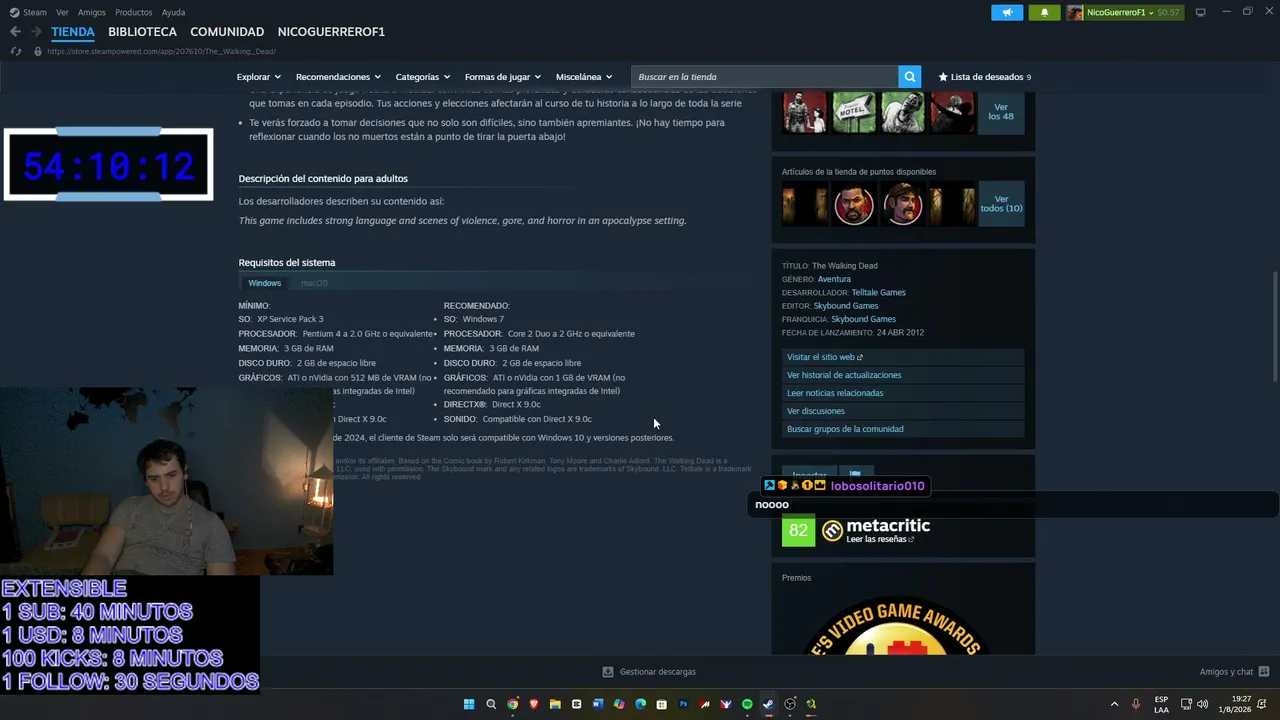Open the Productos menu
1280x720 pixels.
tap(134, 12)
